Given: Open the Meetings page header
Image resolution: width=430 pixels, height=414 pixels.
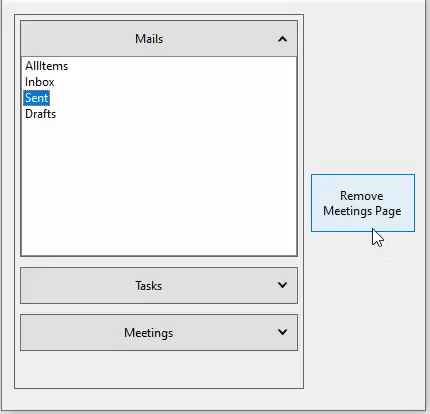Looking at the screenshot, I should click(x=159, y=333).
